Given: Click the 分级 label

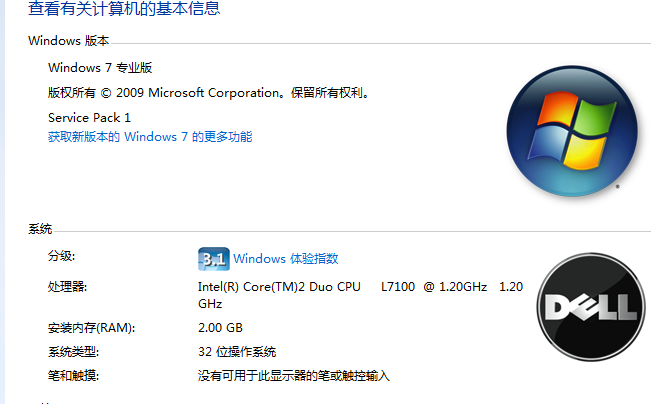Looking at the screenshot, I should coord(61,256).
